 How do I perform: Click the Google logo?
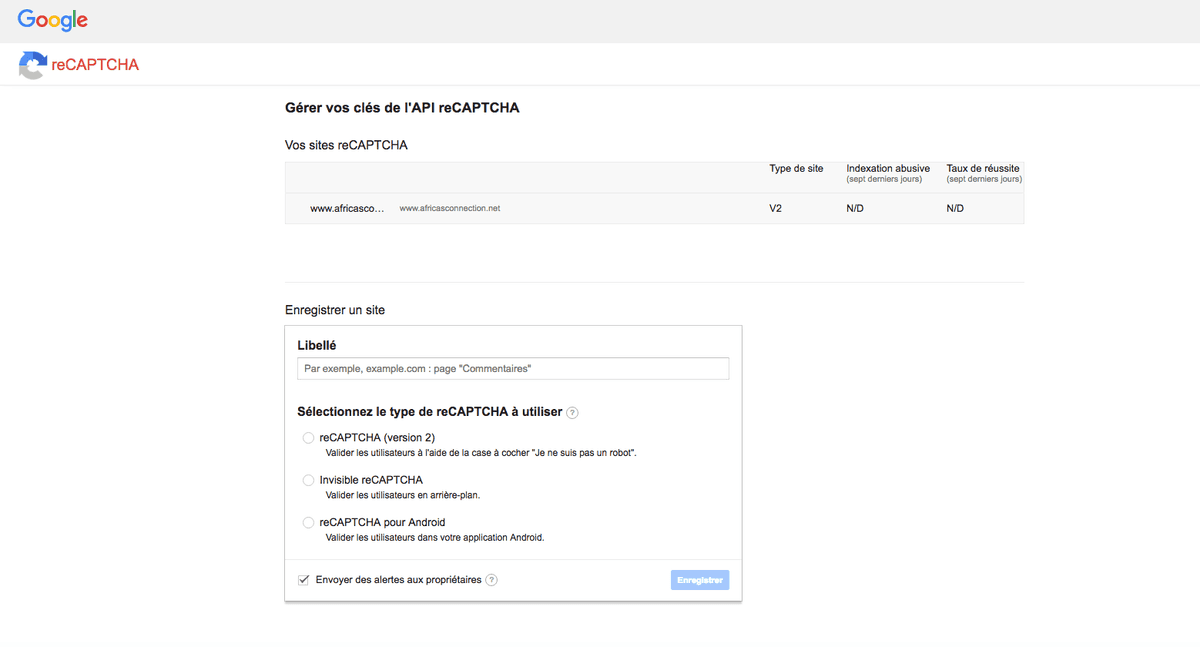tap(51, 19)
